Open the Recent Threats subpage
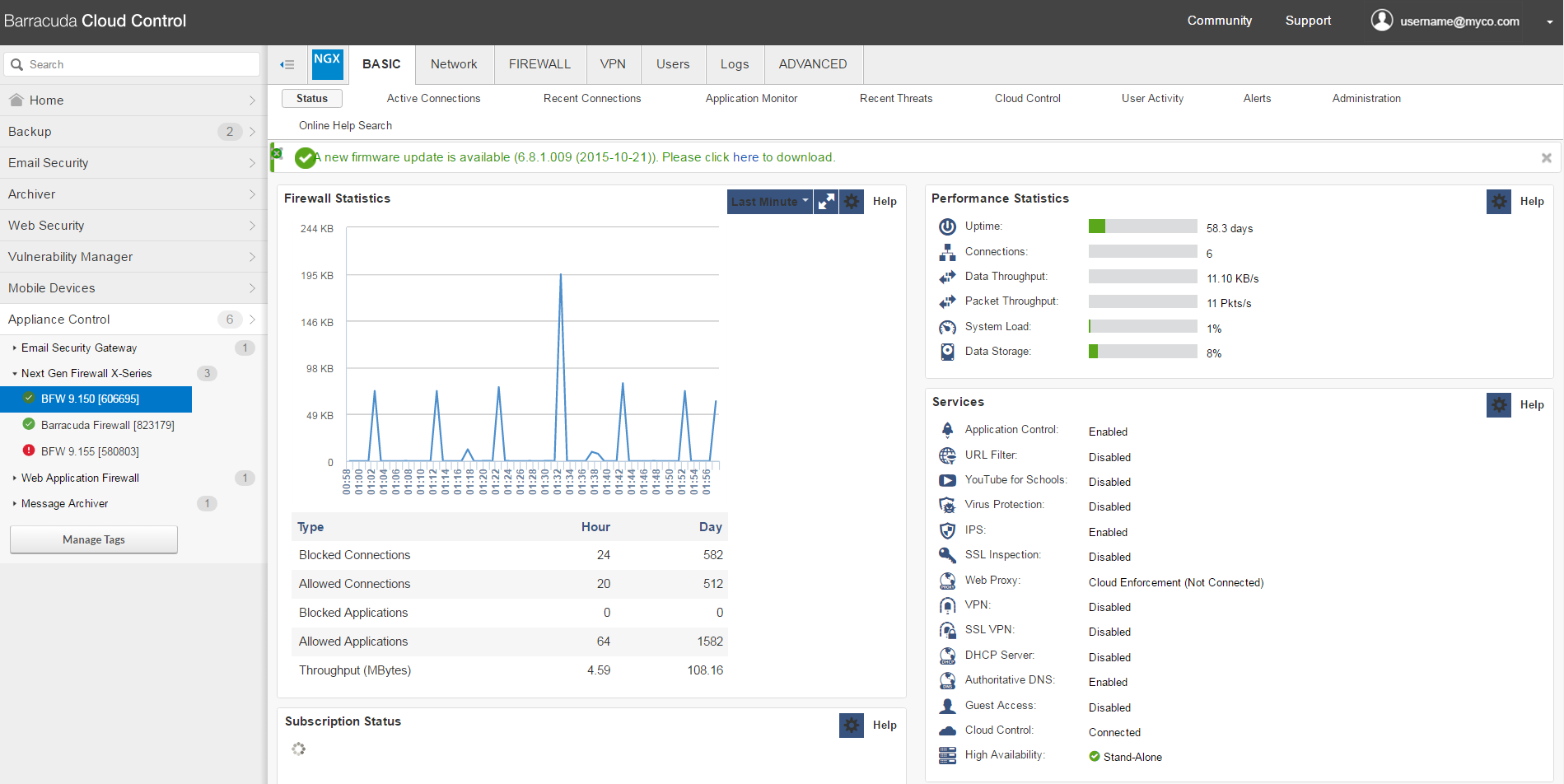 [896, 98]
